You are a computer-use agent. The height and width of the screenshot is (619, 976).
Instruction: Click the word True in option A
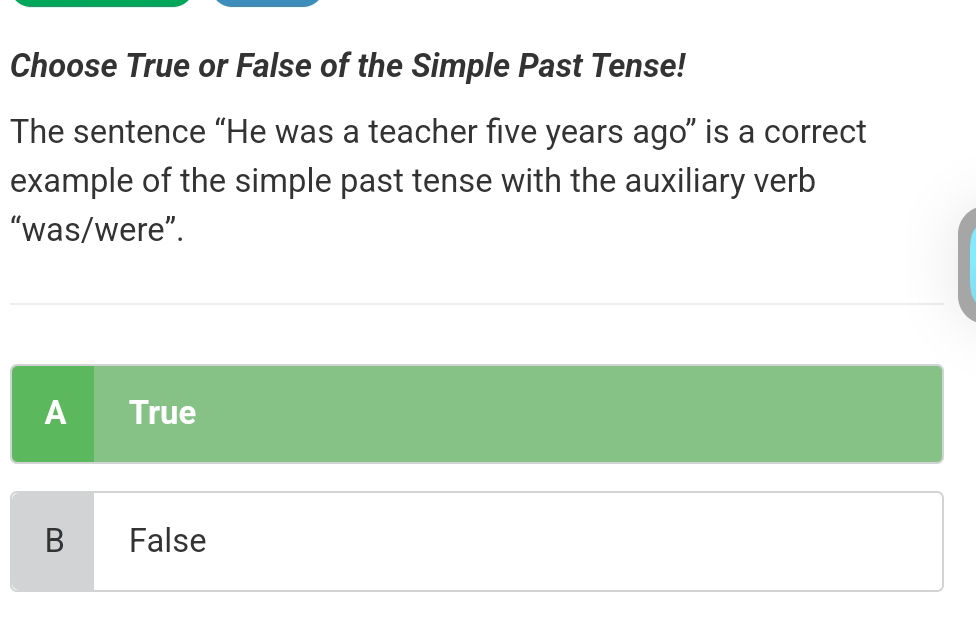pyautogui.click(x=162, y=413)
